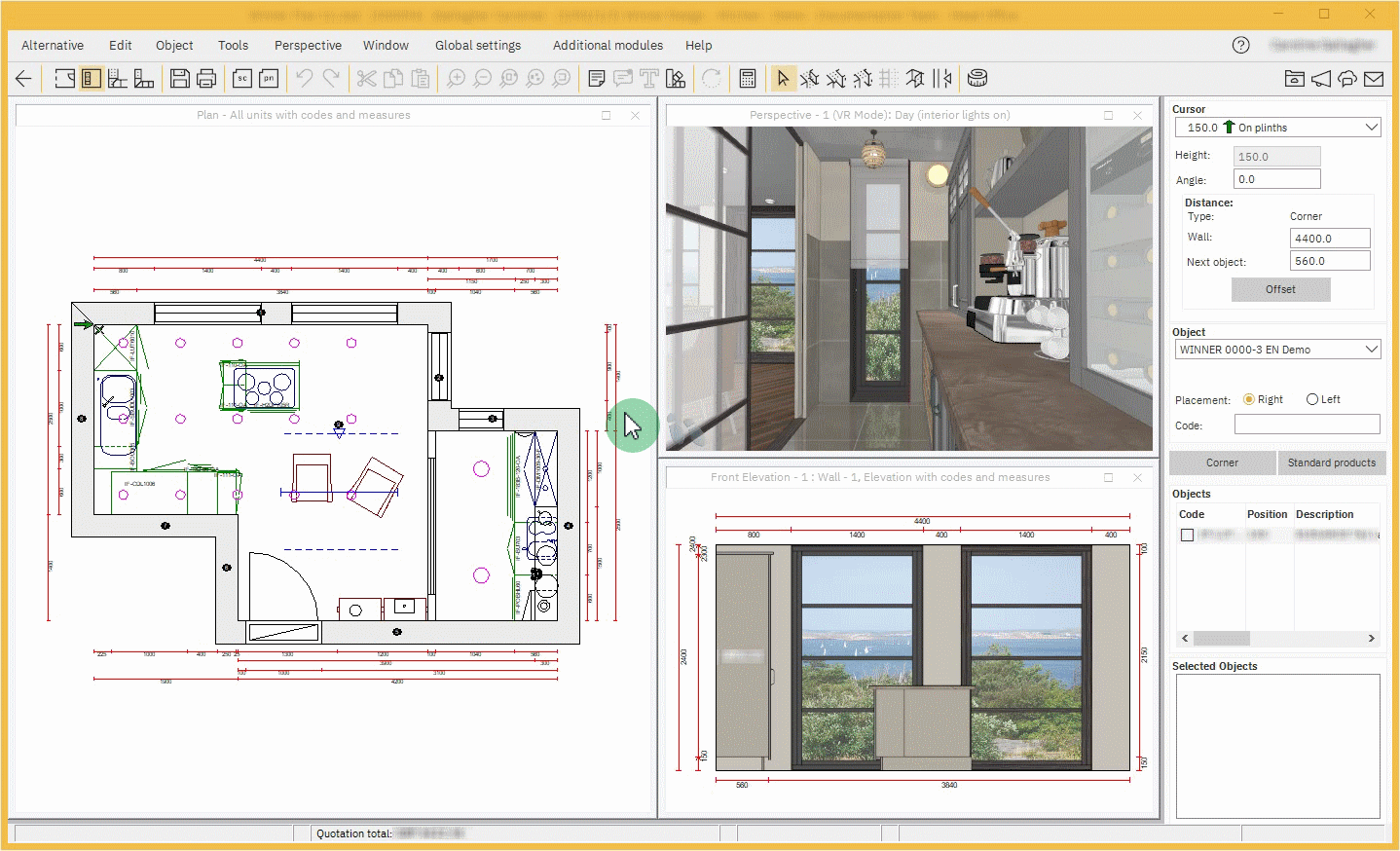Click the Offset button
Viewport: 1400px width, 851px height.
[1280, 289]
